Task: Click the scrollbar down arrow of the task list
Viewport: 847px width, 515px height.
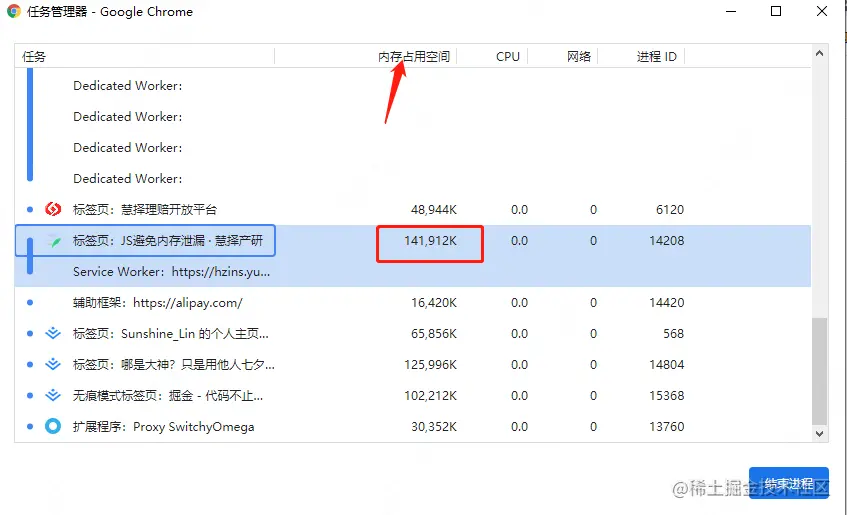Action: click(x=819, y=433)
